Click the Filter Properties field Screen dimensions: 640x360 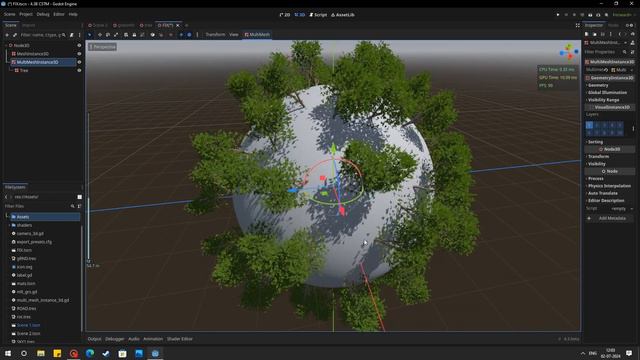(606, 52)
